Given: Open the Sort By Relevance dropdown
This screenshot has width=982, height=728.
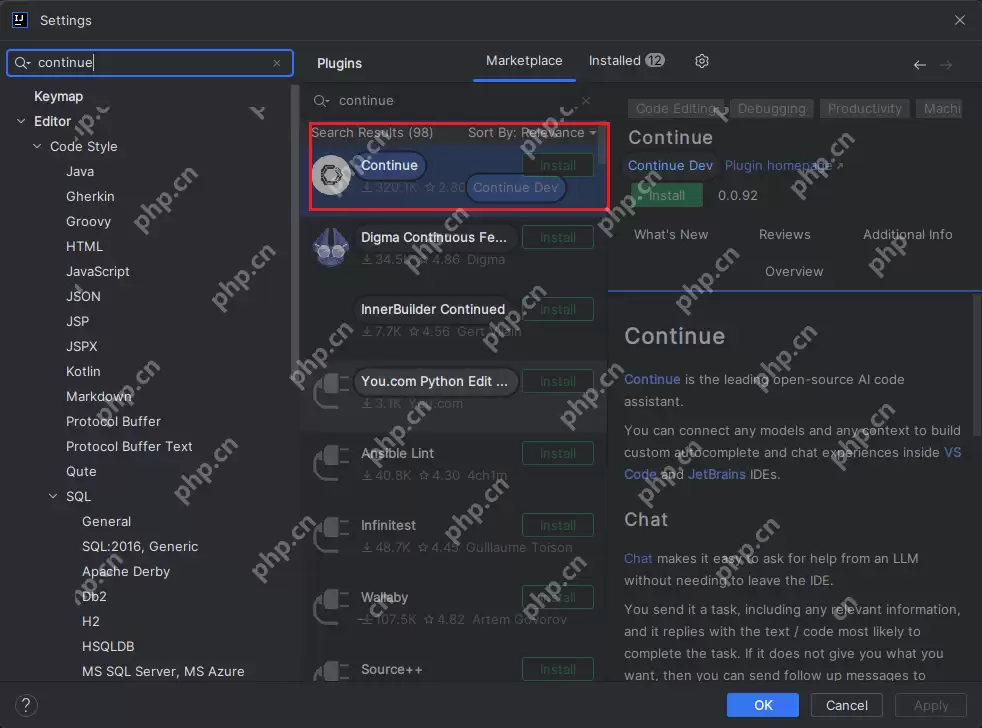Looking at the screenshot, I should (532, 133).
